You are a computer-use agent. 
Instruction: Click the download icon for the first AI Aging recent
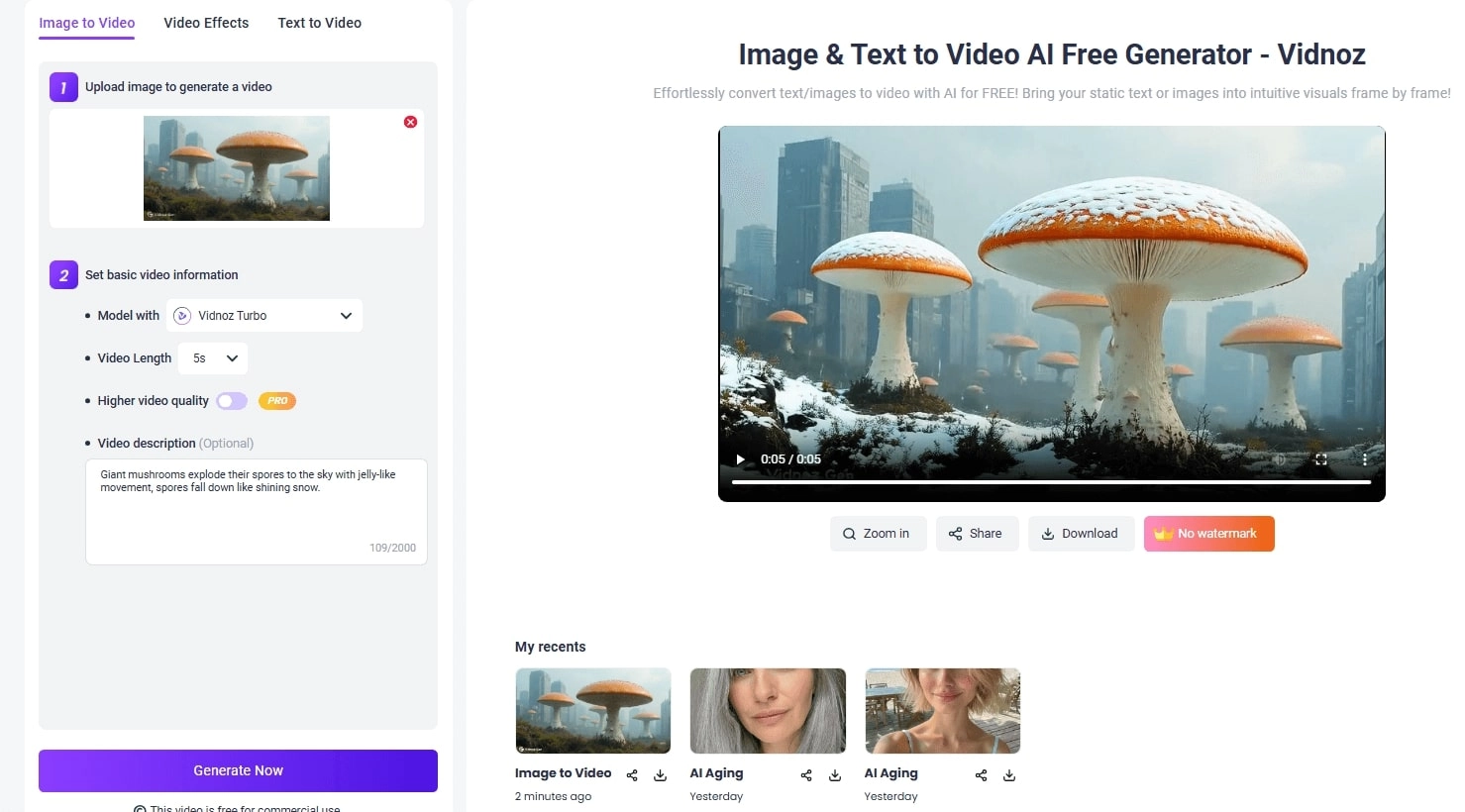point(835,775)
